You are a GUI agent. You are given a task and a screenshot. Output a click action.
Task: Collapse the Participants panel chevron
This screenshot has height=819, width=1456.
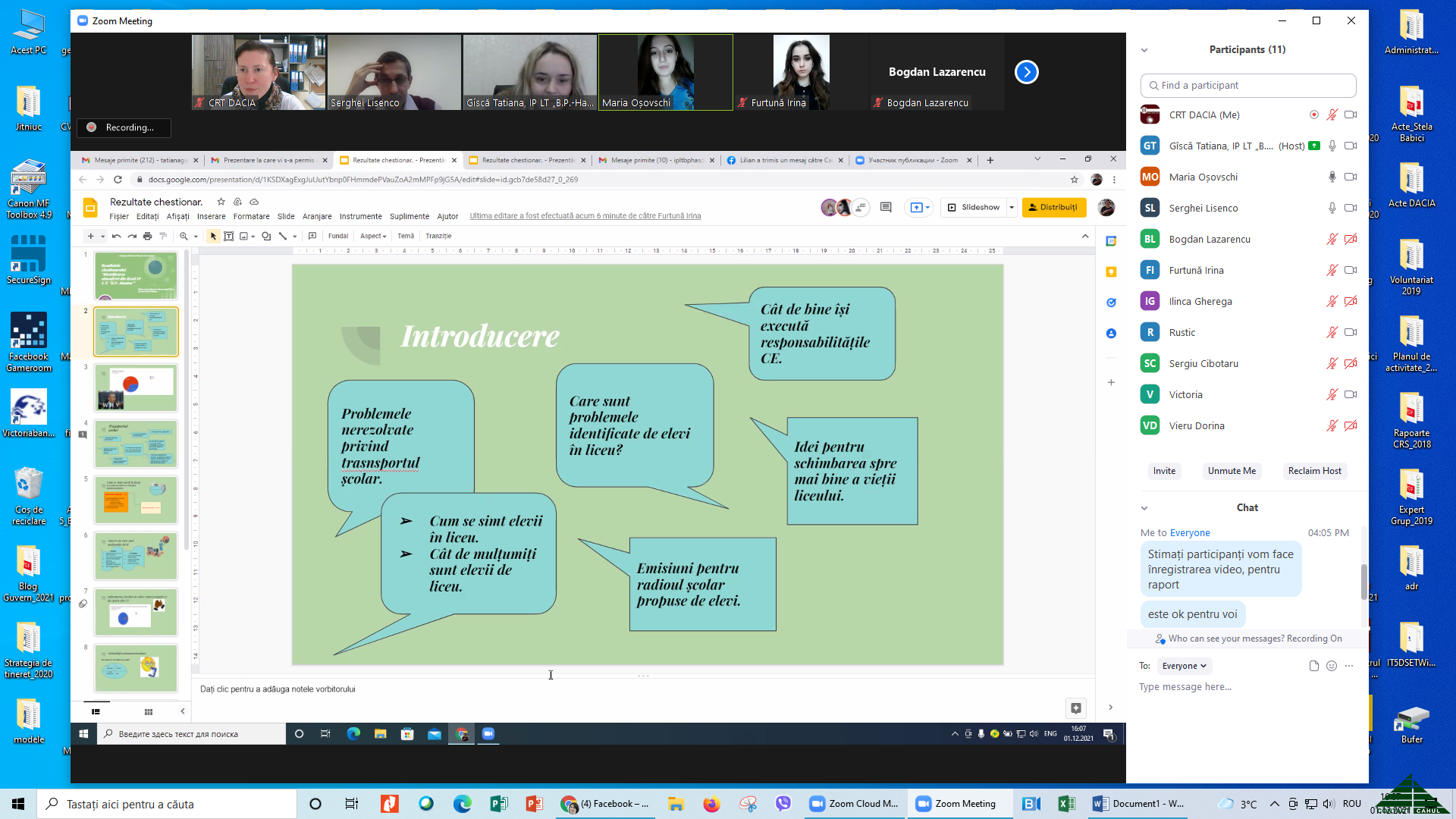(1144, 50)
